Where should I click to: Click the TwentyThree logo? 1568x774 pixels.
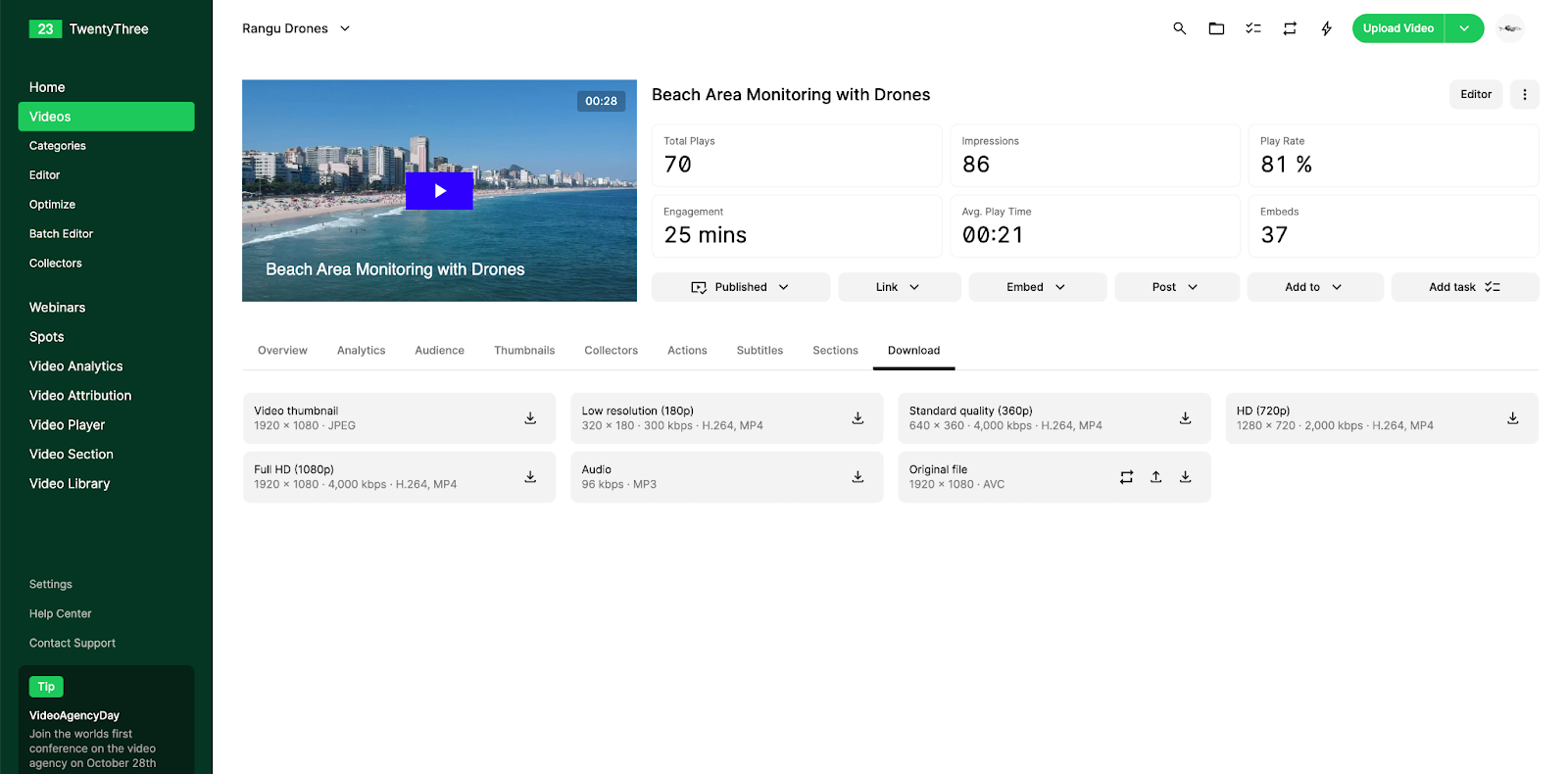[89, 29]
